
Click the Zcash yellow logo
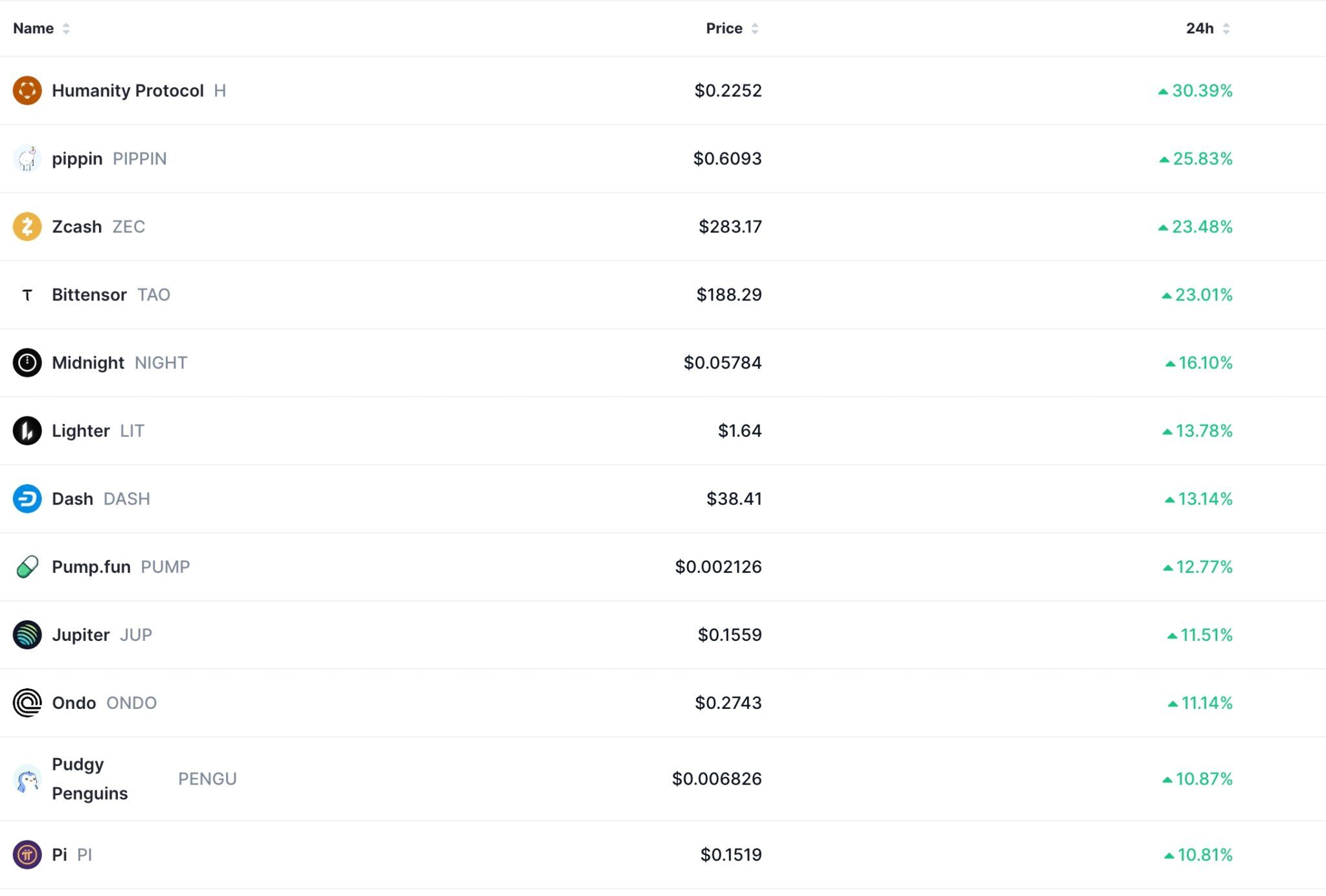(27, 227)
